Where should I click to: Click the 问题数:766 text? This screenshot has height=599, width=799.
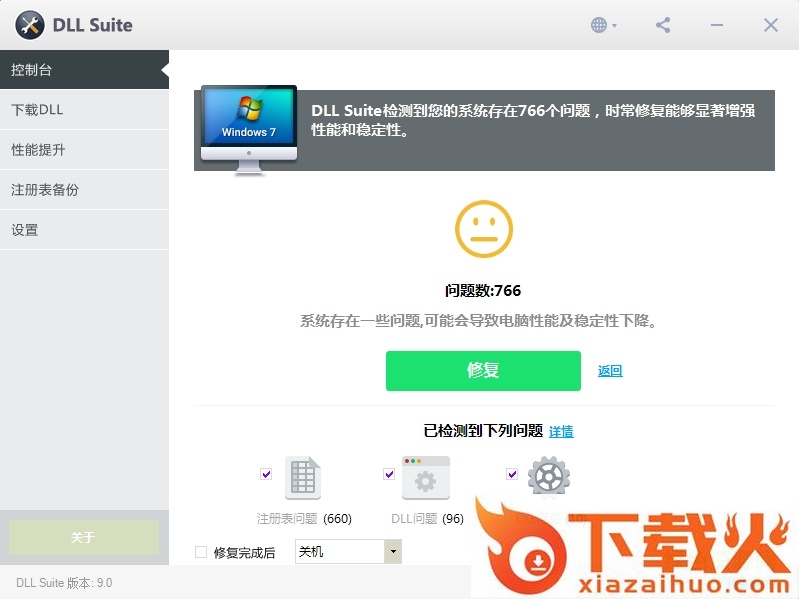coord(483,290)
